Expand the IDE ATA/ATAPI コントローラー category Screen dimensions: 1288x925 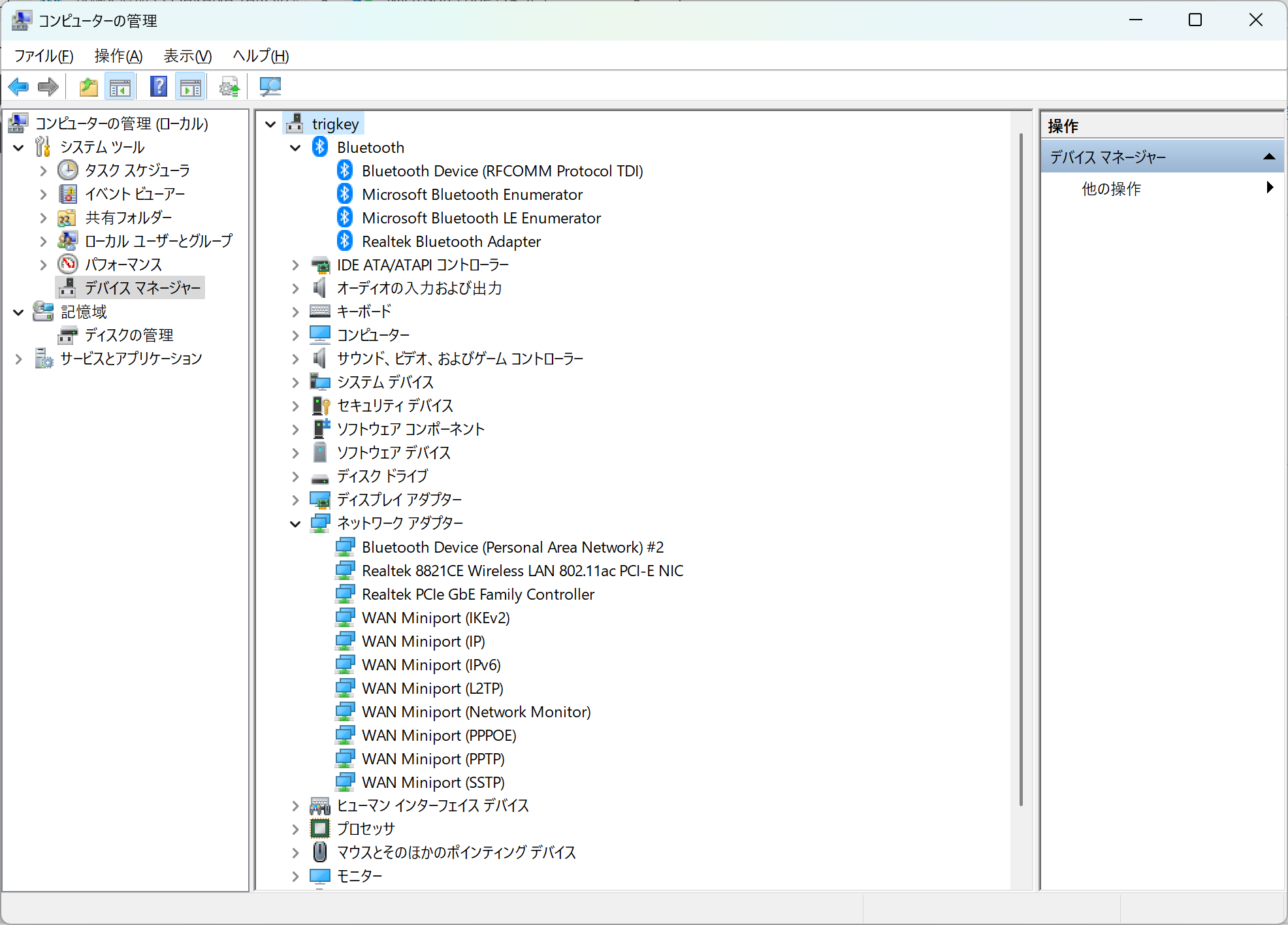click(x=295, y=265)
